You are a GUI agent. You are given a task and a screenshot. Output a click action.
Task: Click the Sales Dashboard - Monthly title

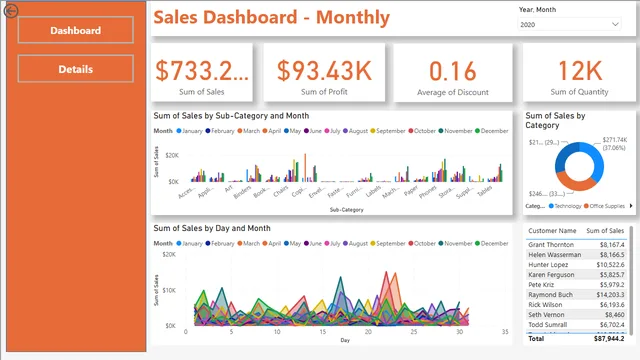point(271,17)
